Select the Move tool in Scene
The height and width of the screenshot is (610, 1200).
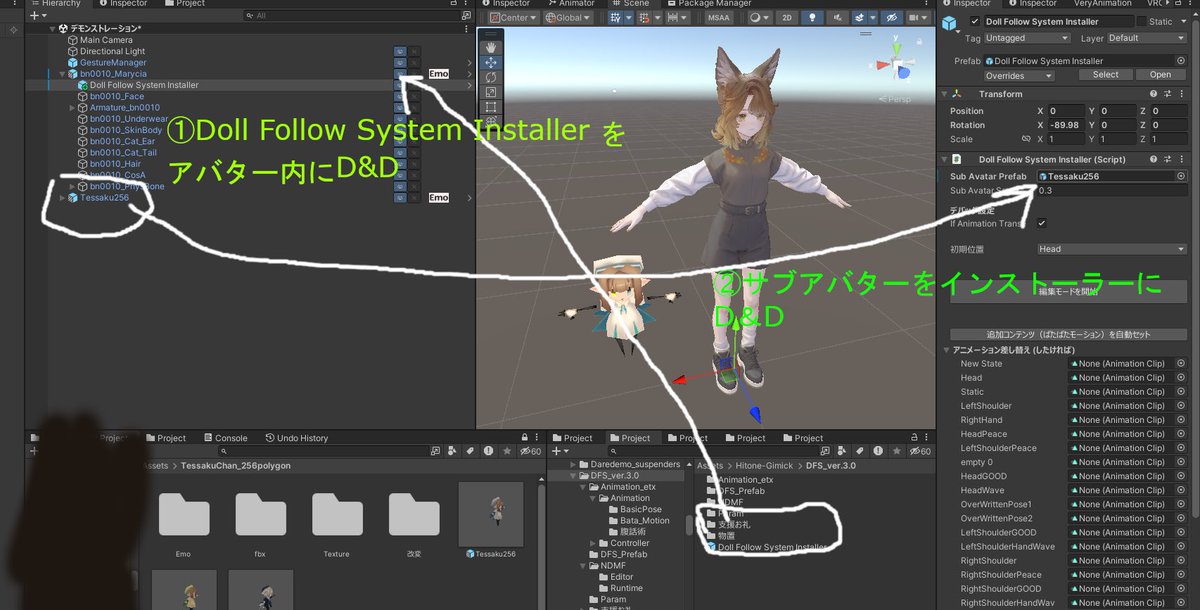pos(491,62)
